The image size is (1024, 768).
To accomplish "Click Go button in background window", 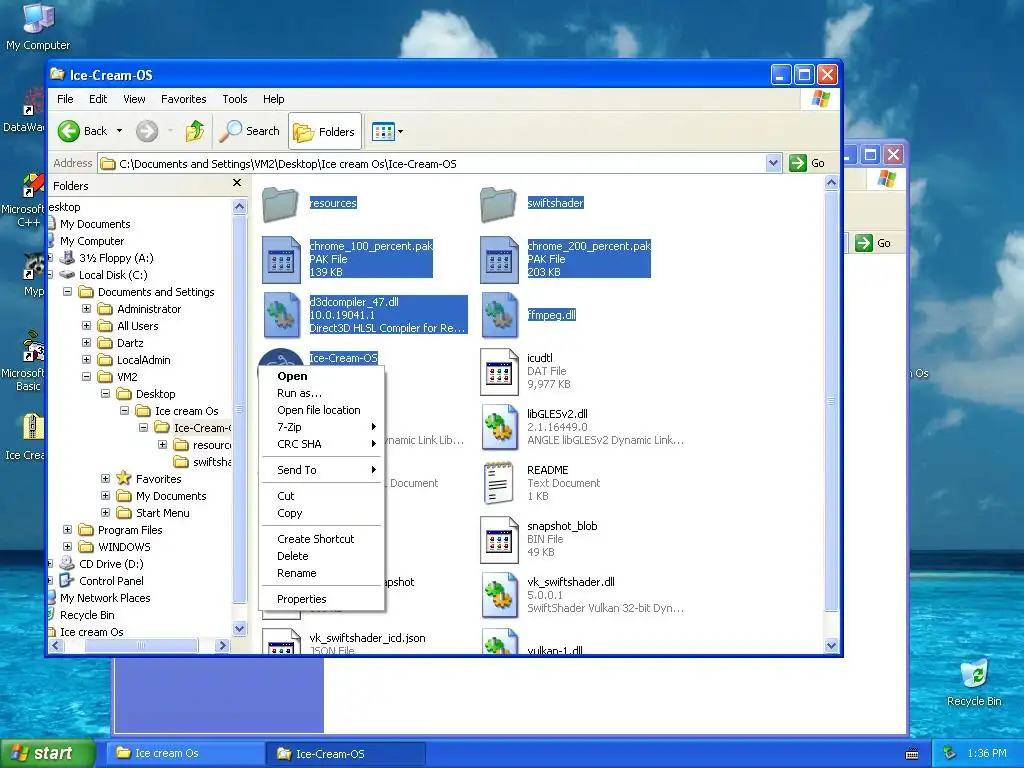I will pos(873,243).
